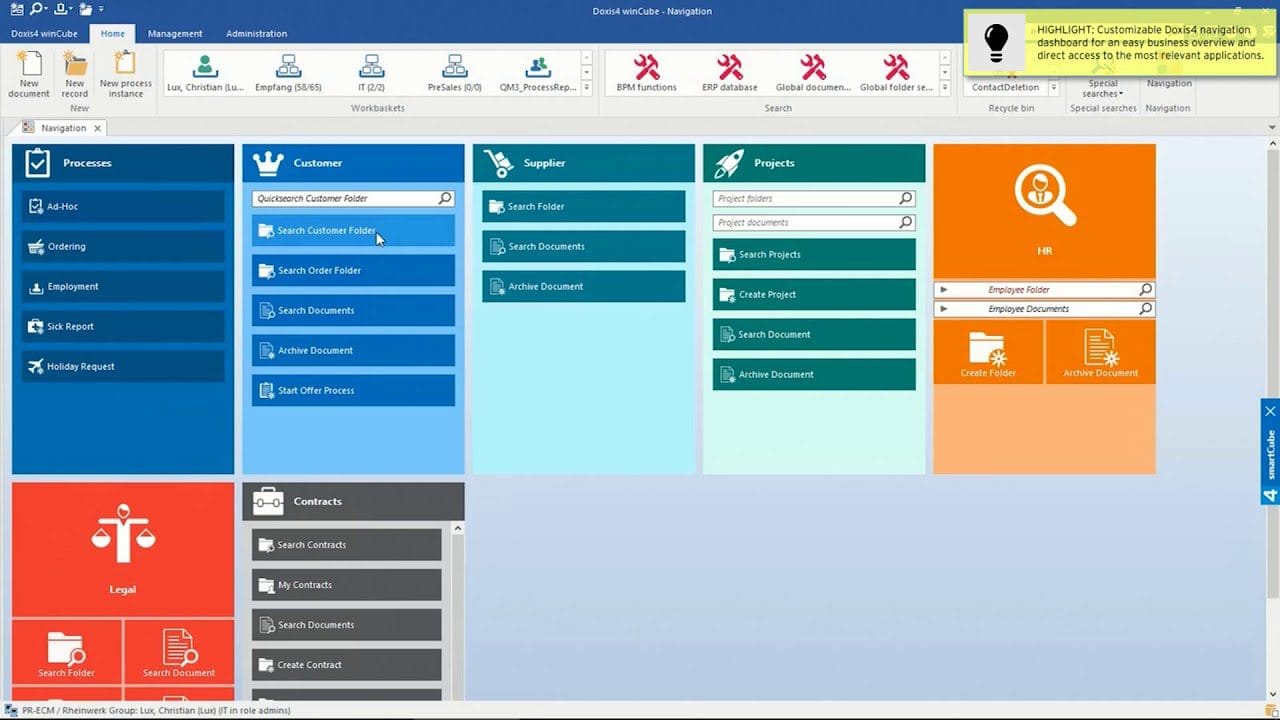Open the Empfang (58/65) workbasket

(x=288, y=74)
